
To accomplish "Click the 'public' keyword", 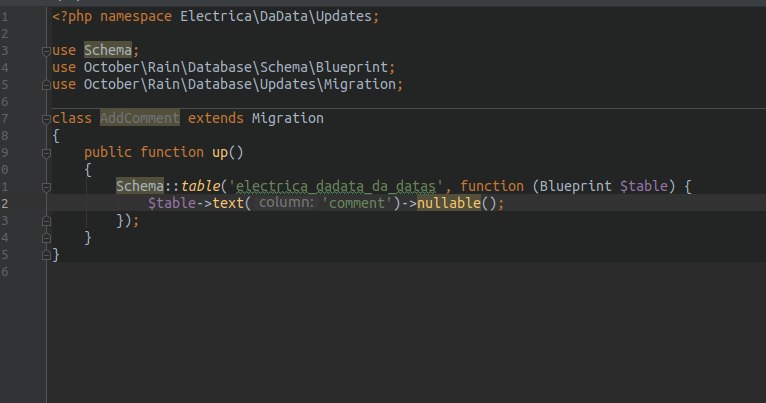I will pyautogui.click(x=108, y=152).
